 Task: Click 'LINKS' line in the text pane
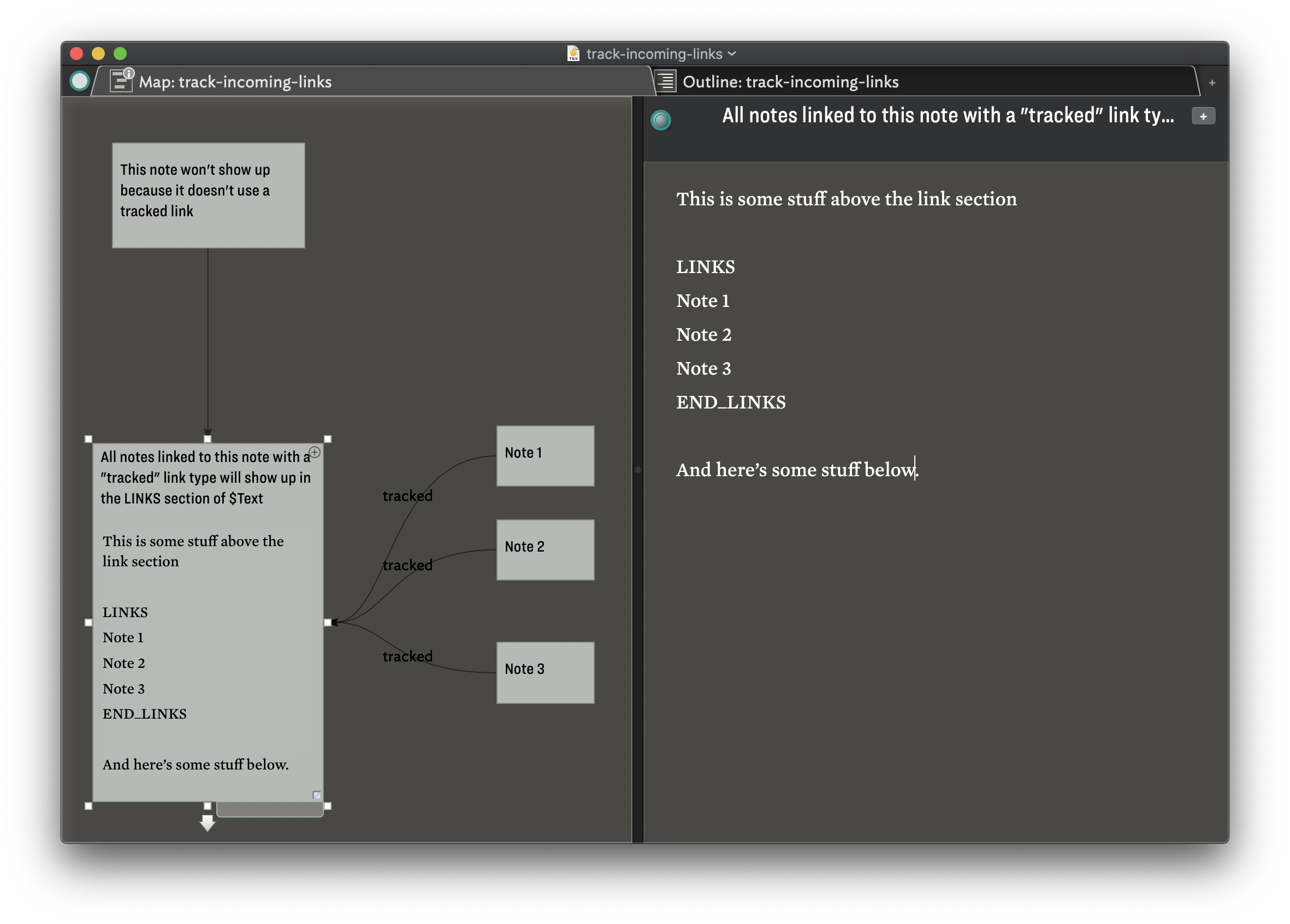(x=705, y=266)
